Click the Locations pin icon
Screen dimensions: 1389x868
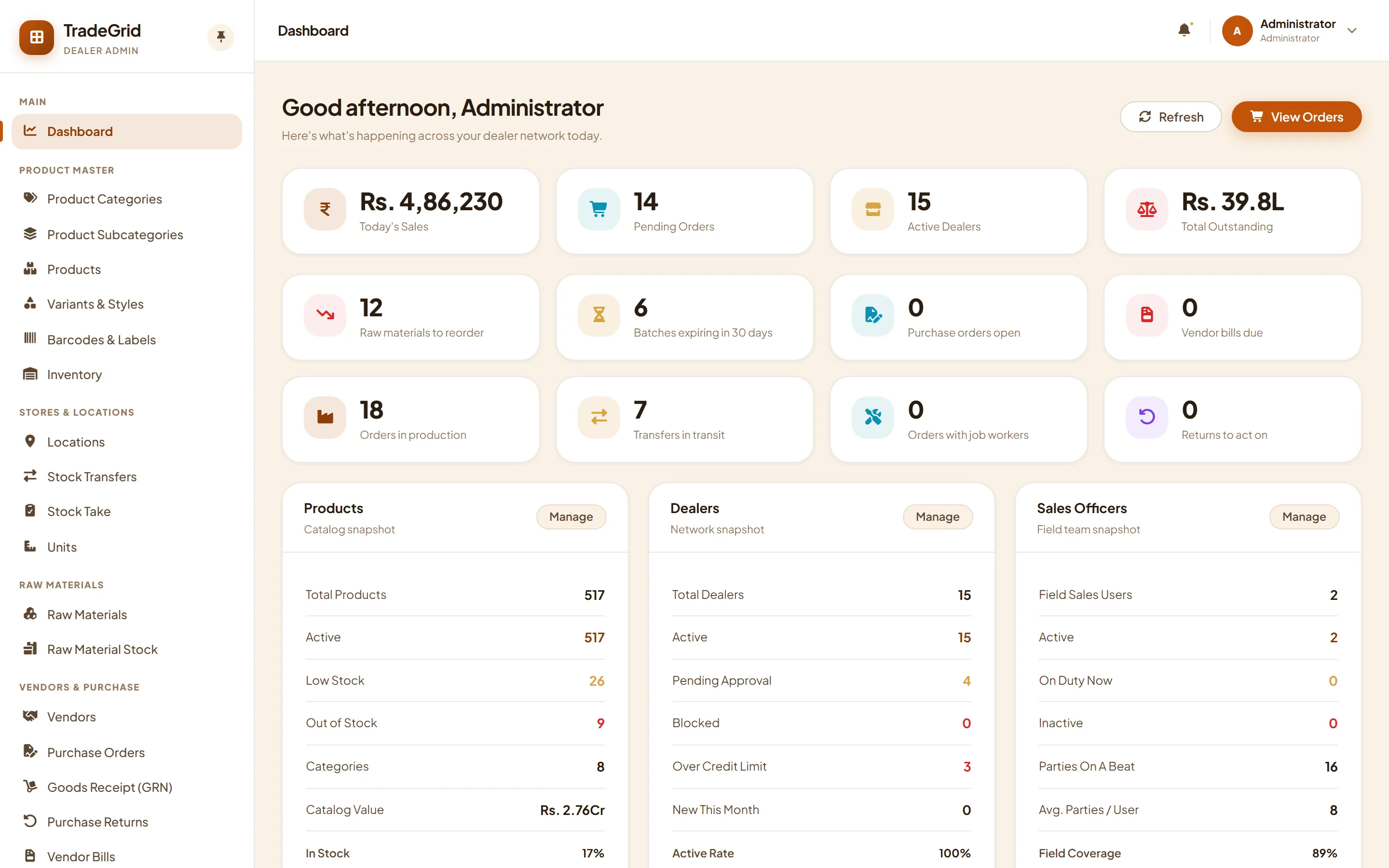coord(30,441)
